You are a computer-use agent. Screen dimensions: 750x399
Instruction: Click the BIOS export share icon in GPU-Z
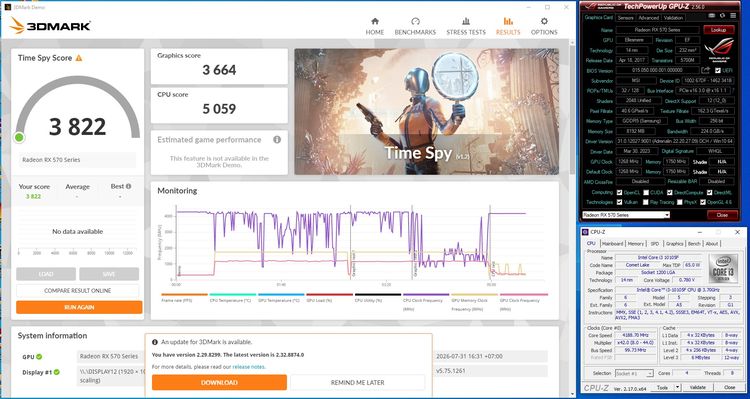[x=706, y=70]
